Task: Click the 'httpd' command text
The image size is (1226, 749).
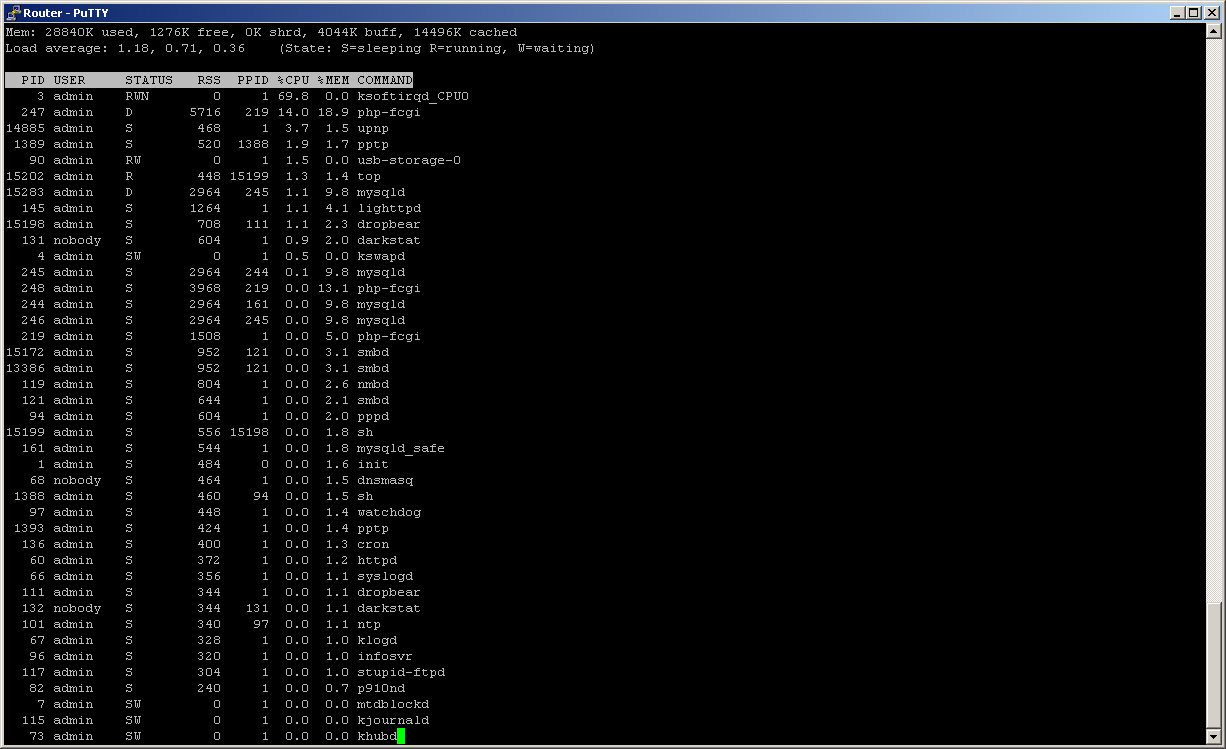Action: 377,560
